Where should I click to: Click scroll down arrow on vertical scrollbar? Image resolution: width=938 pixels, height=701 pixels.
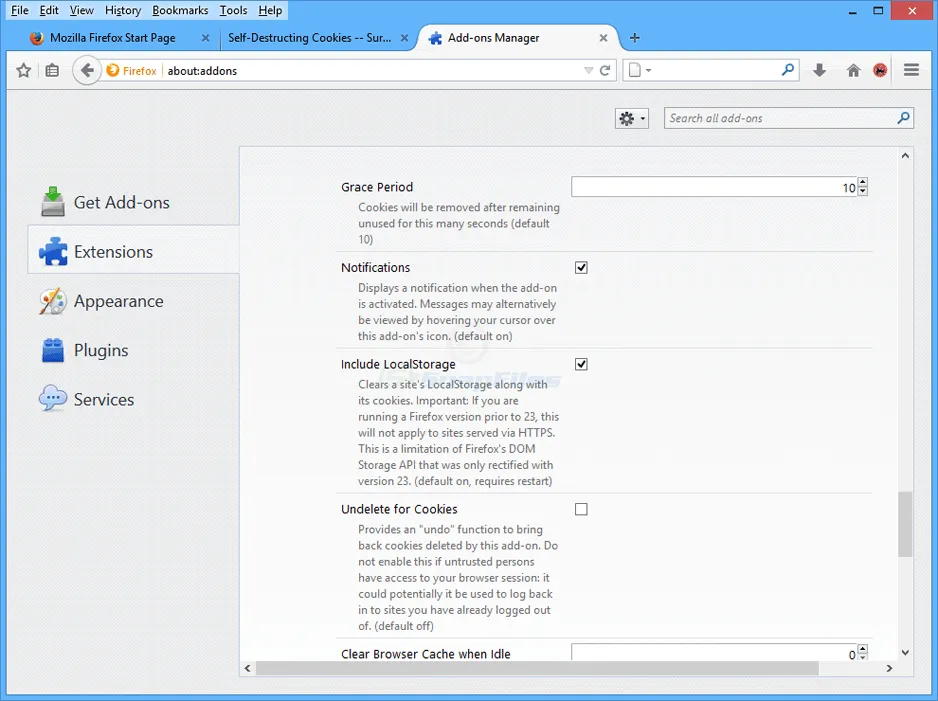click(x=905, y=653)
